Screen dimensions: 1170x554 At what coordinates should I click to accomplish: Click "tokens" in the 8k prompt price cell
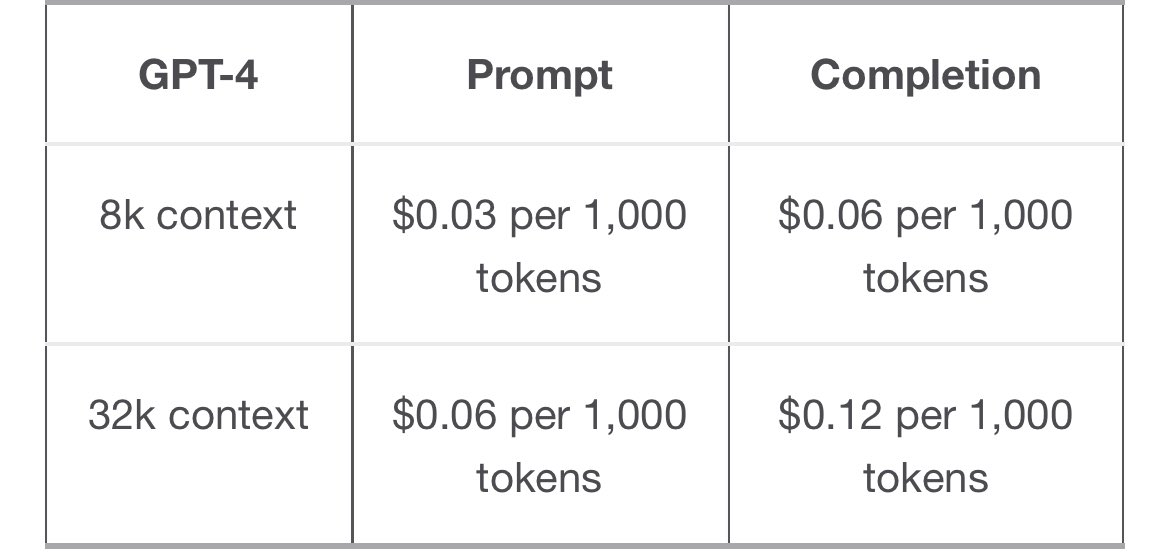pos(539,277)
